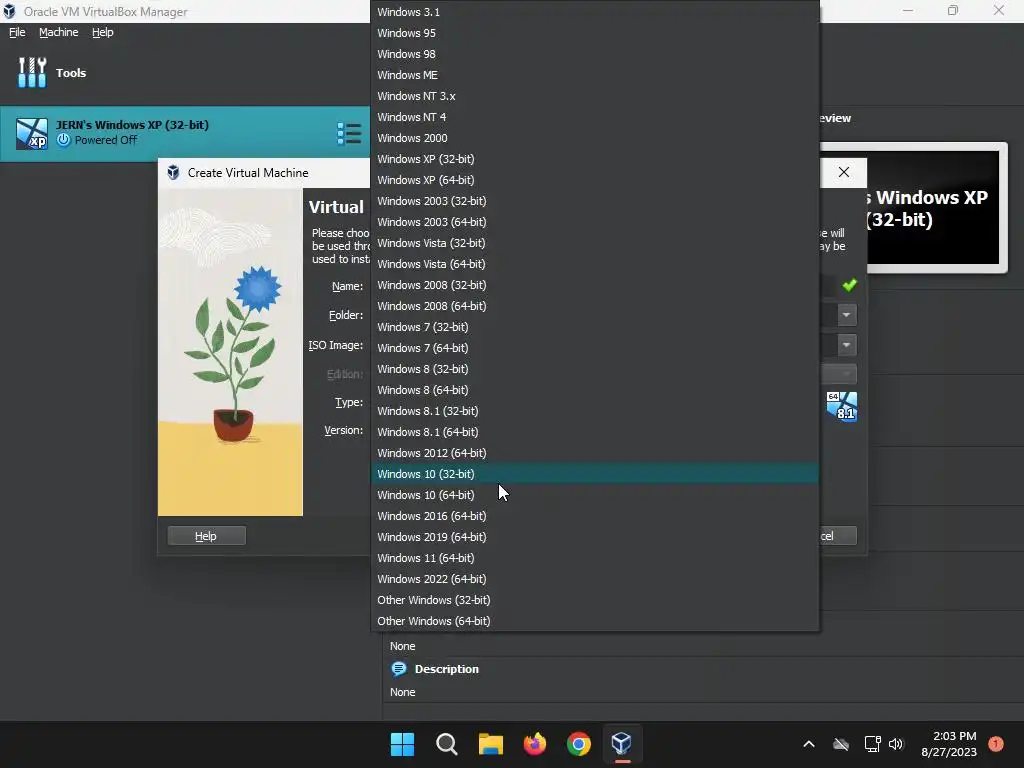
Task: Pick Windows 2003 (32-bit)
Action: (595, 200)
